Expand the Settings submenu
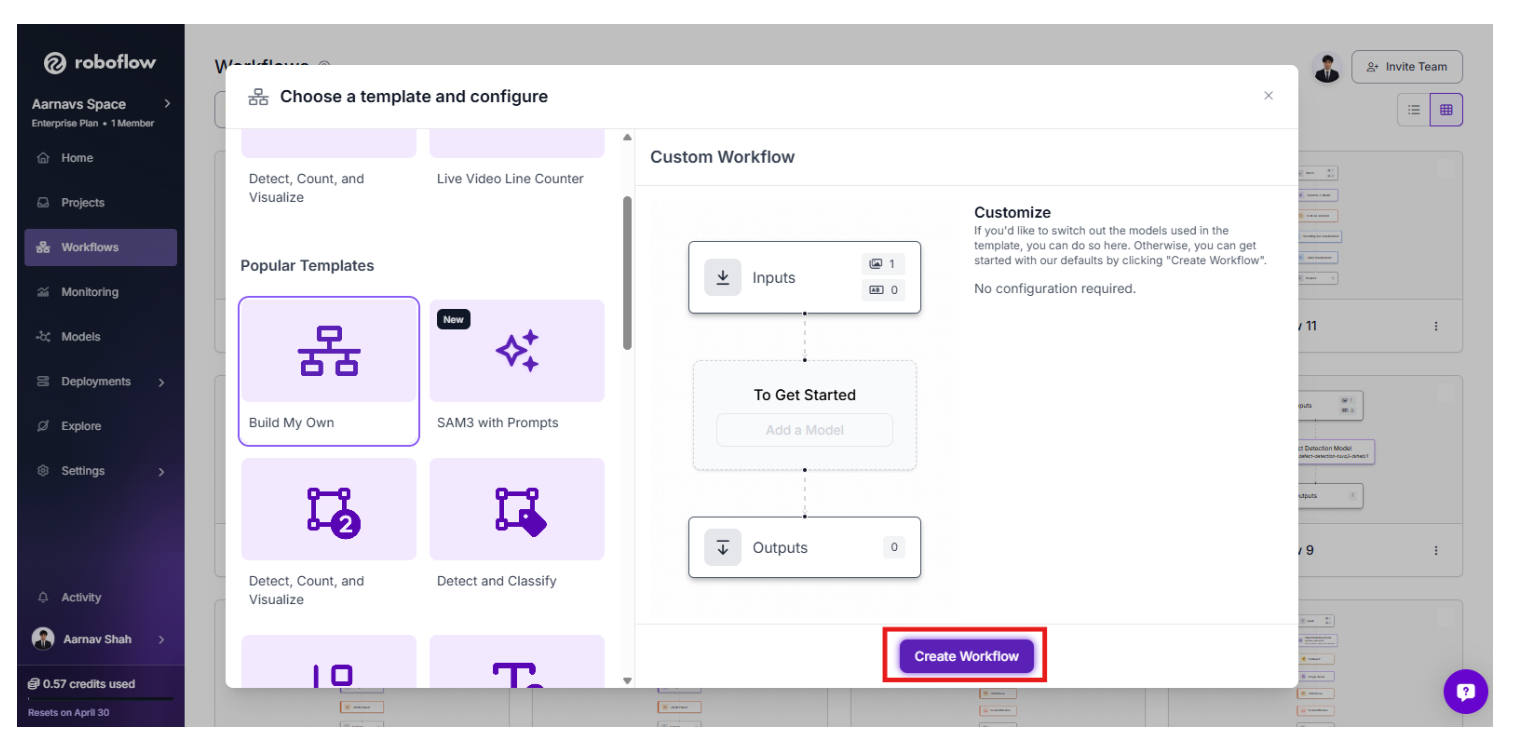The width and height of the screenshot is (1520, 750). point(161,471)
